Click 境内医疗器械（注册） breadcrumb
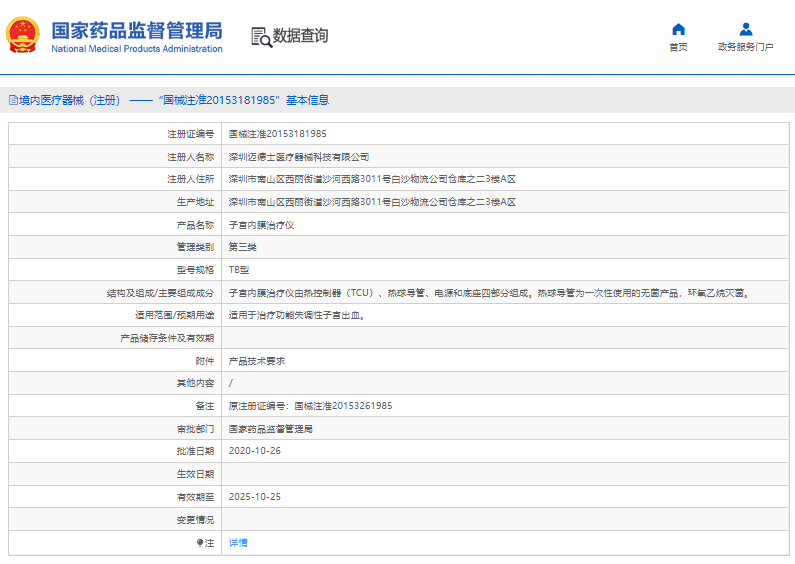Image resolution: width=795 pixels, height=564 pixels. (69, 100)
